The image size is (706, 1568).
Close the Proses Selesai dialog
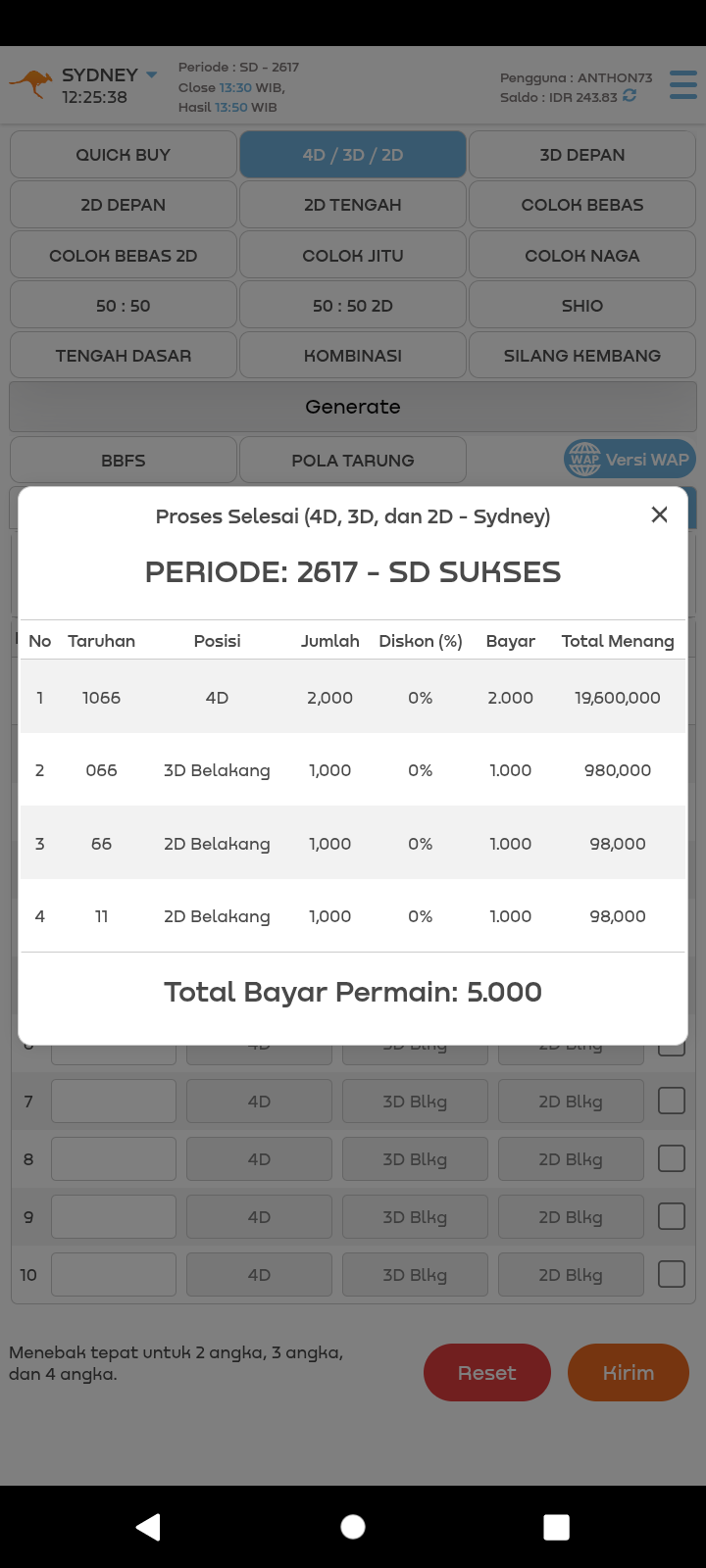[660, 514]
